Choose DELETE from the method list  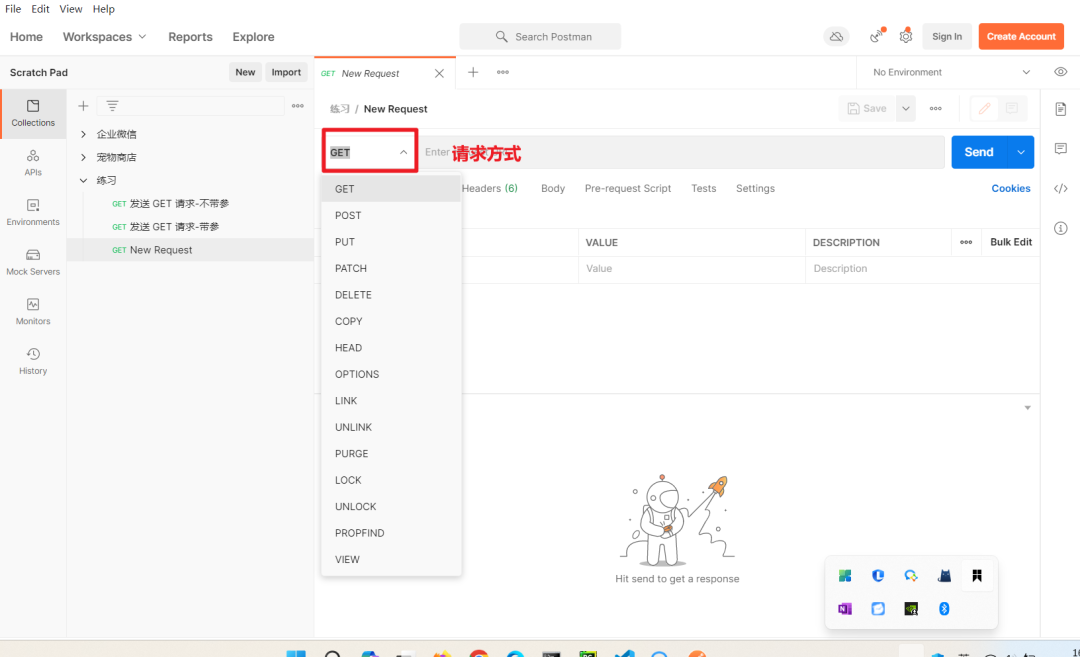point(353,295)
